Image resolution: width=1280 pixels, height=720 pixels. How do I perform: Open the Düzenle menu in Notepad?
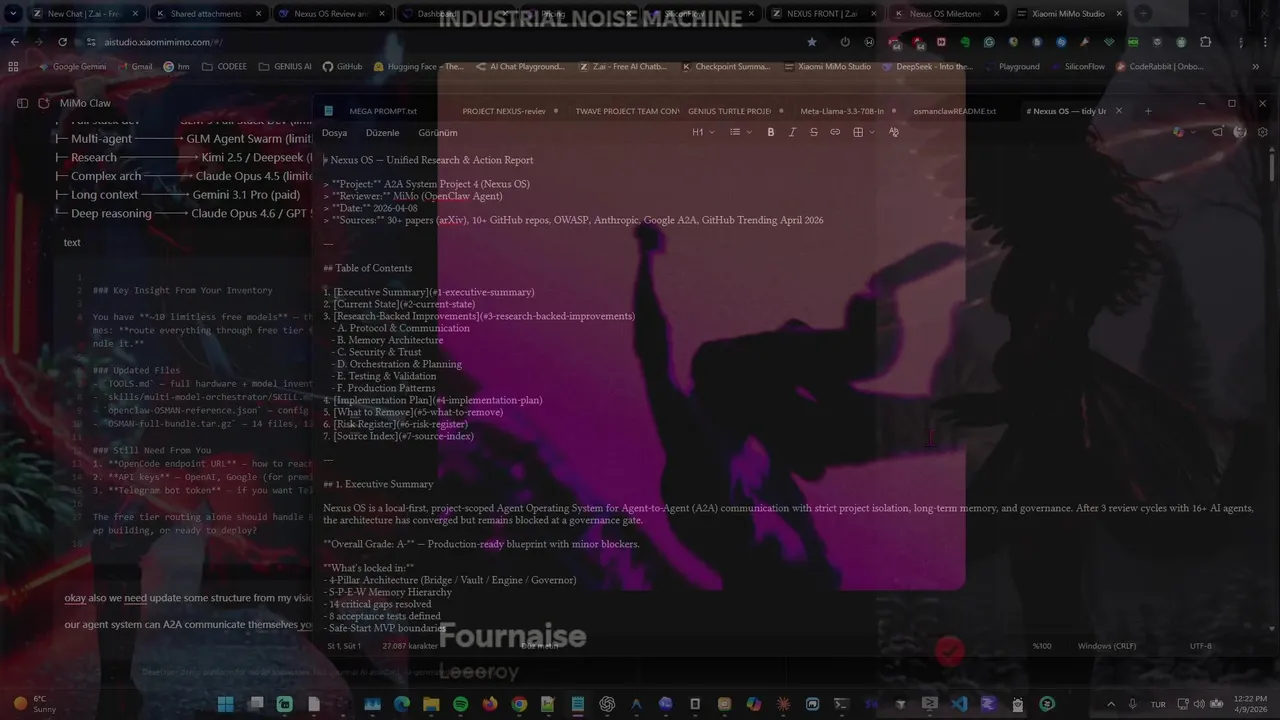[382, 132]
